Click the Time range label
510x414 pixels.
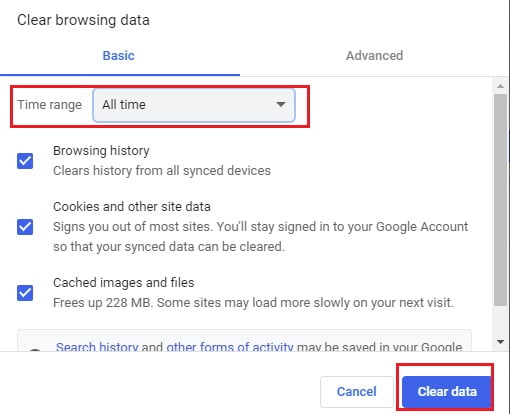pyautogui.click(x=50, y=105)
